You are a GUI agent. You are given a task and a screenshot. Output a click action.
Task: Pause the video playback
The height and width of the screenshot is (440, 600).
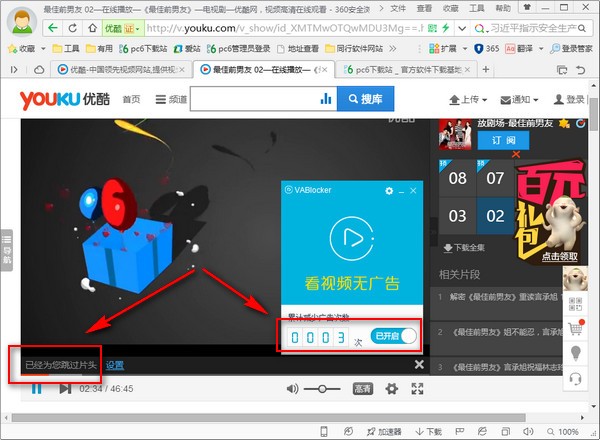pos(36,389)
